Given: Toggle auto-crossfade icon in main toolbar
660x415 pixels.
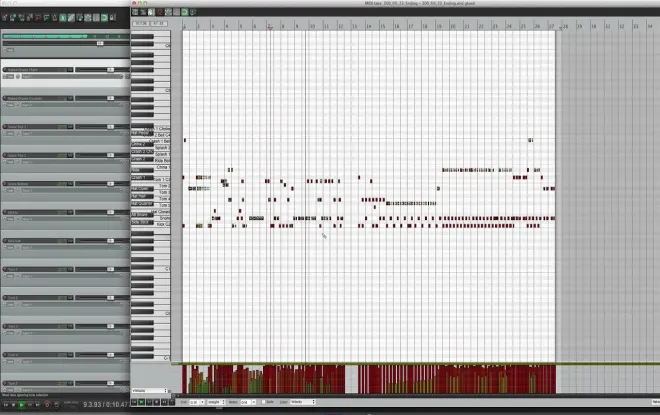Looking at the screenshot, I should pos(63,18).
